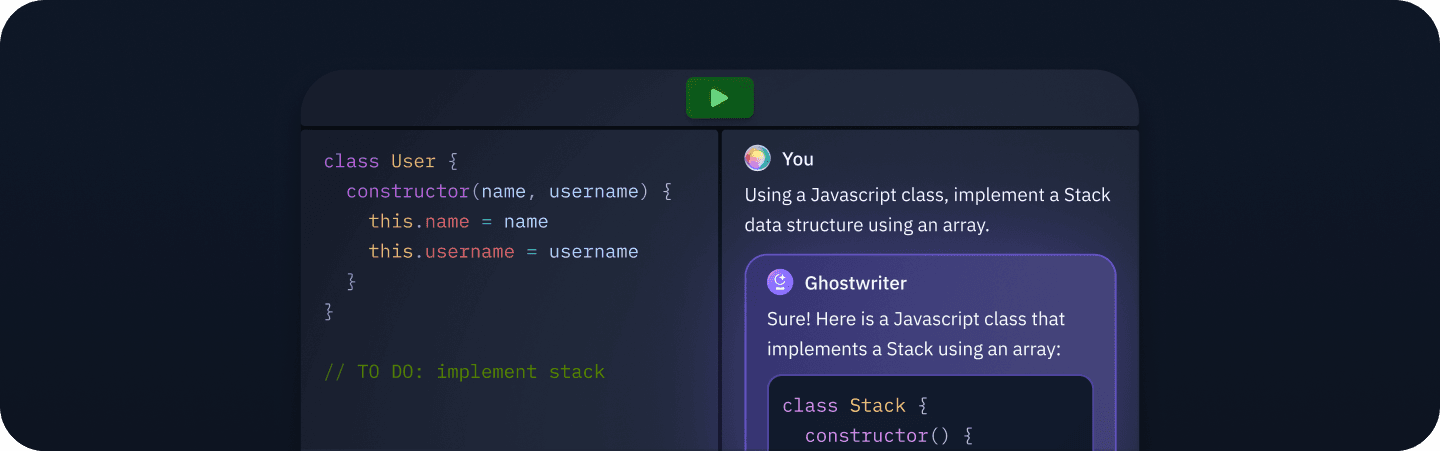1440x451 pixels.
Task: Select the 'Ghostwriter' sender name
Action: [x=855, y=283]
